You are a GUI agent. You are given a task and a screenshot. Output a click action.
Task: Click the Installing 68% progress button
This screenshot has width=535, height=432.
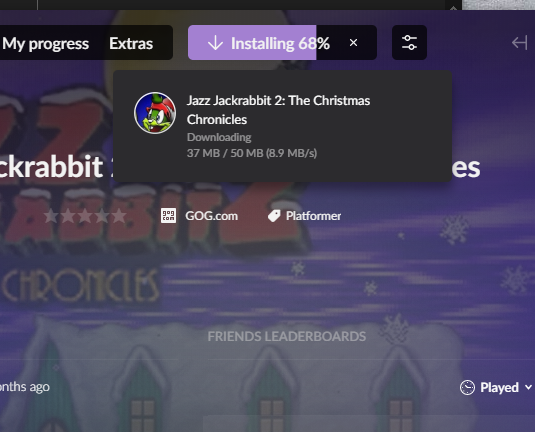270,43
